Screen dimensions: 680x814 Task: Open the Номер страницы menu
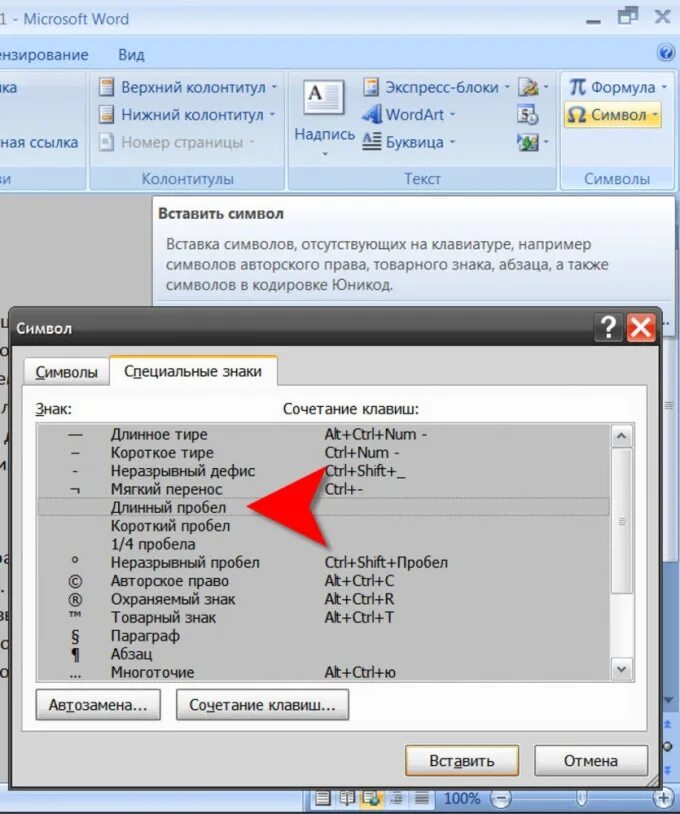(176, 142)
